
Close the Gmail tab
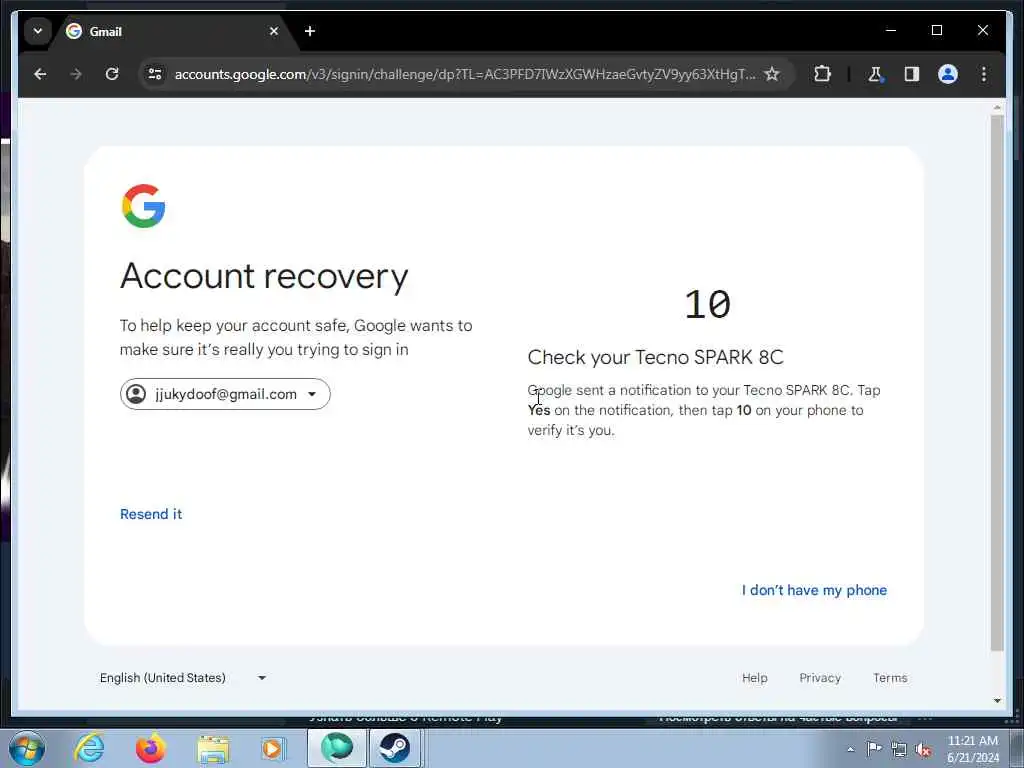pyautogui.click(x=274, y=31)
